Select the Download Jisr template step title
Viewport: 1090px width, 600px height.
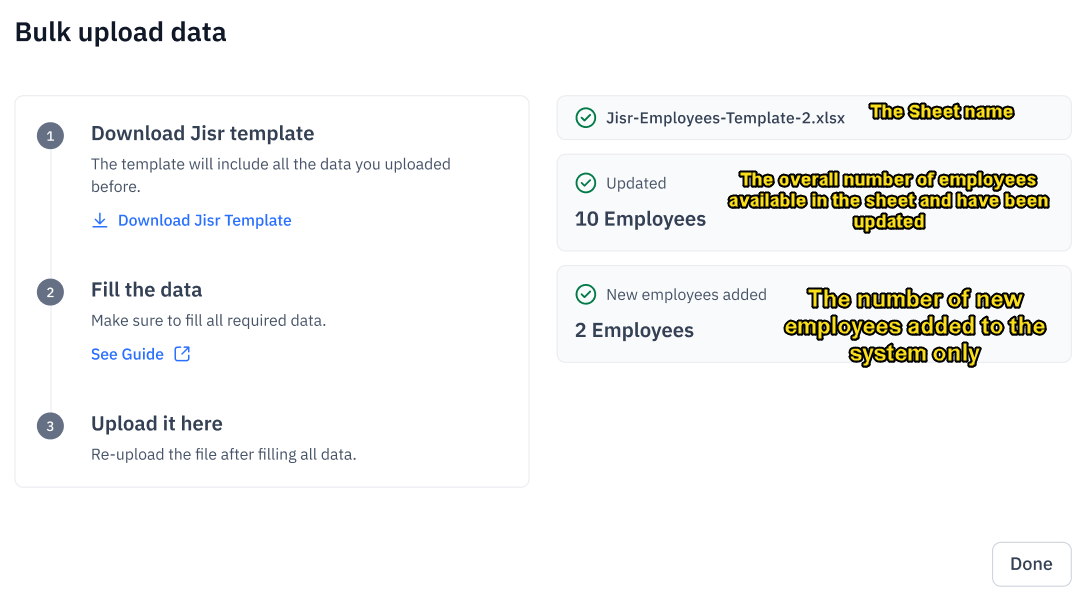(202, 133)
